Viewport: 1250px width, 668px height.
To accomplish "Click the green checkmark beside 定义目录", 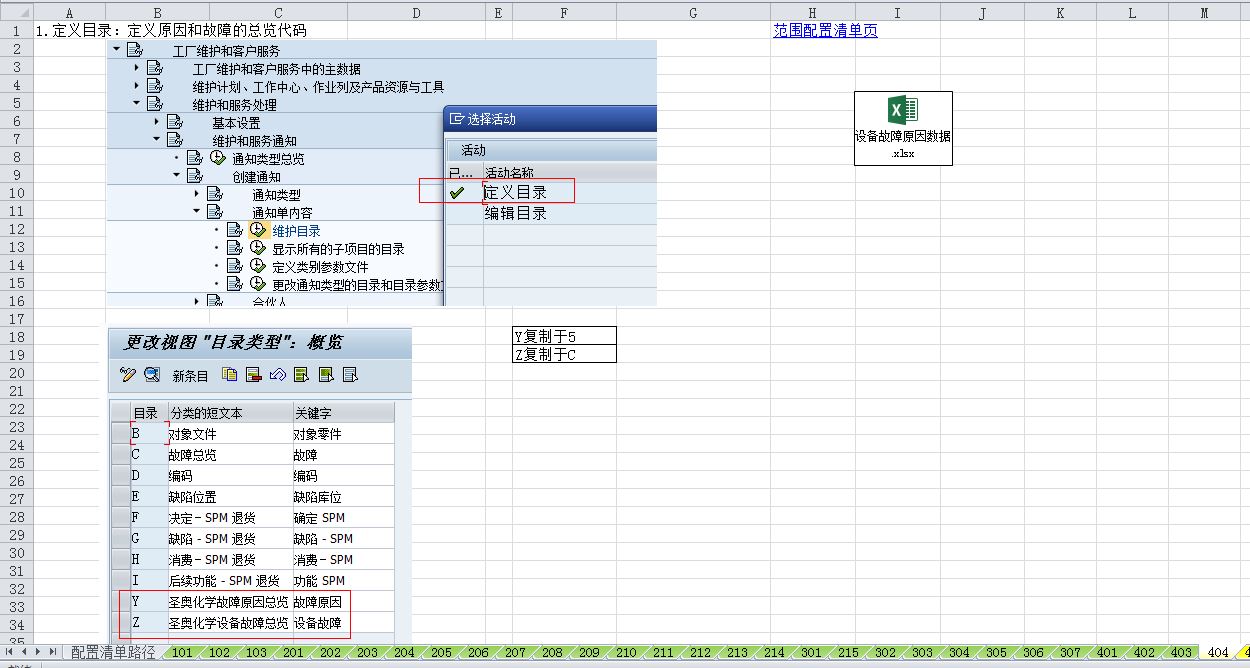I will (x=458, y=192).
